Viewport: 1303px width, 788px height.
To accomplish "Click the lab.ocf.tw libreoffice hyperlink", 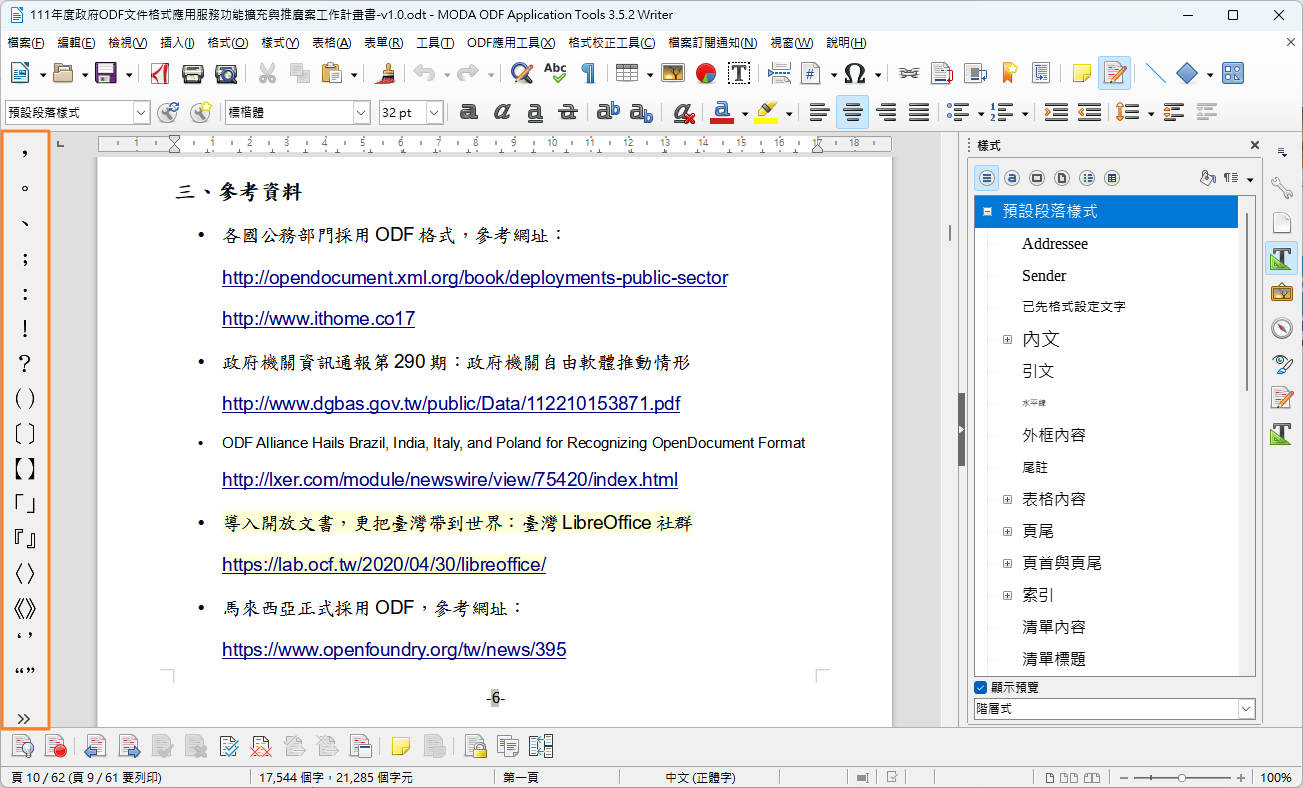I will (x=383, y=564).
